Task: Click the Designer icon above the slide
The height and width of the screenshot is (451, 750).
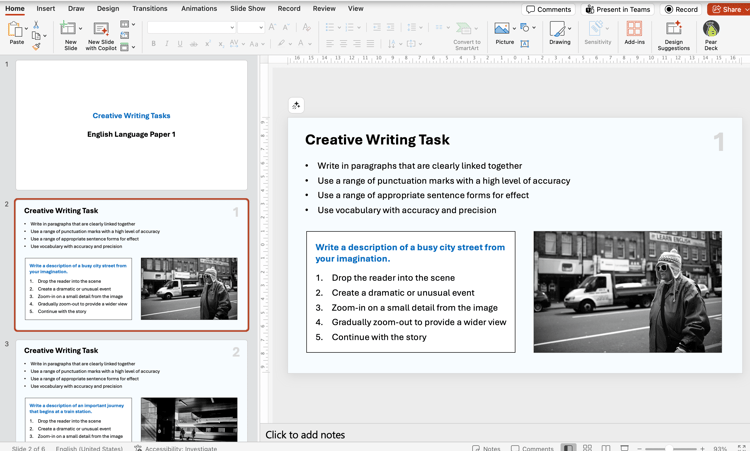Action: coord(296,105)
